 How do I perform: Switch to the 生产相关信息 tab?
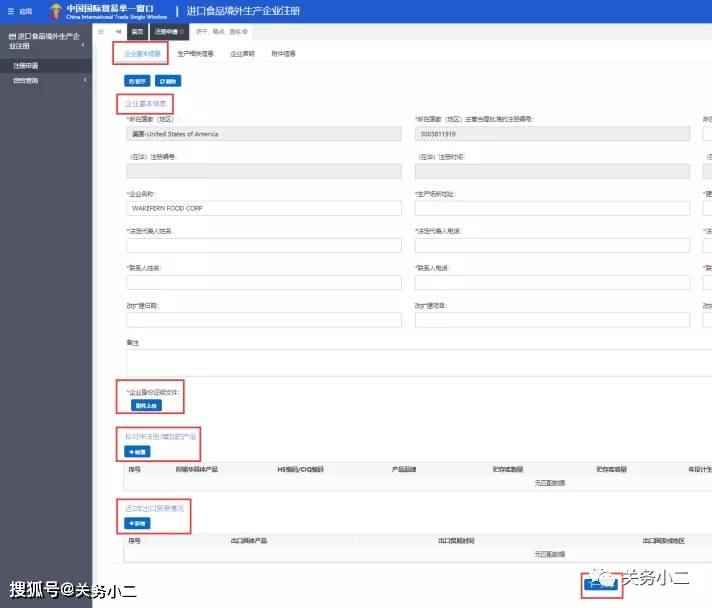tap(195, 53)
